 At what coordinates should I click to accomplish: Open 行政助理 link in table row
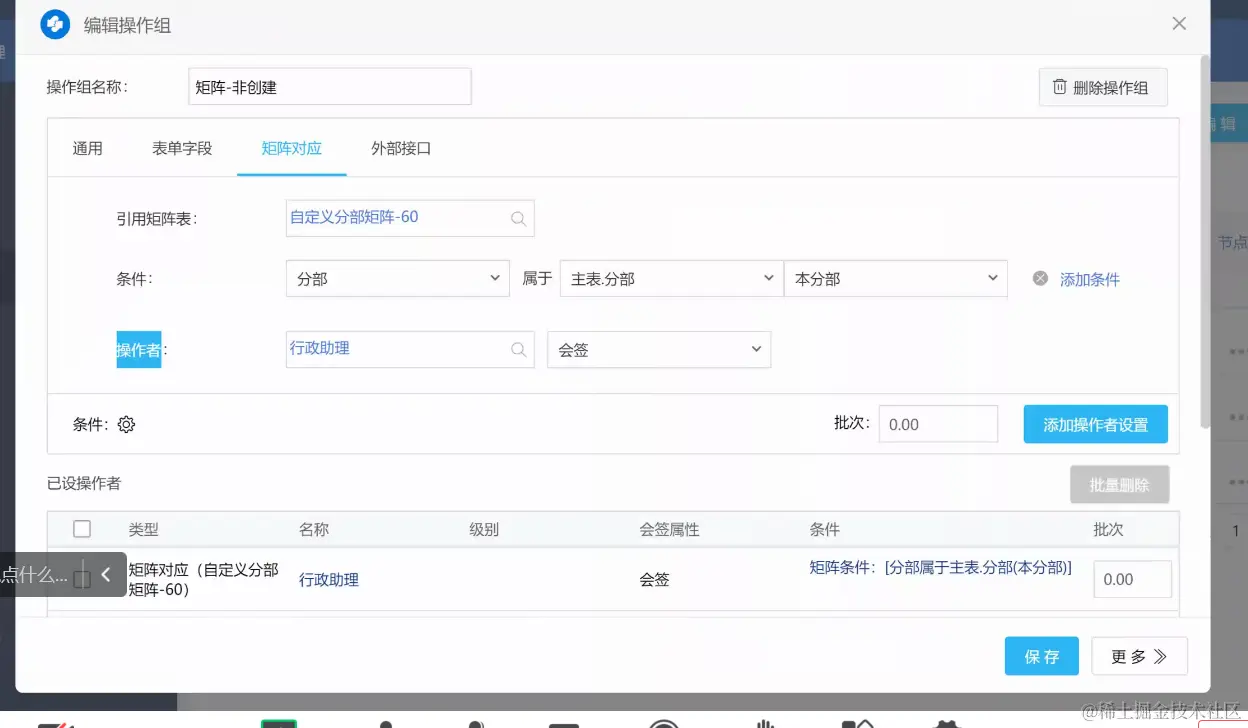point(329,580)
